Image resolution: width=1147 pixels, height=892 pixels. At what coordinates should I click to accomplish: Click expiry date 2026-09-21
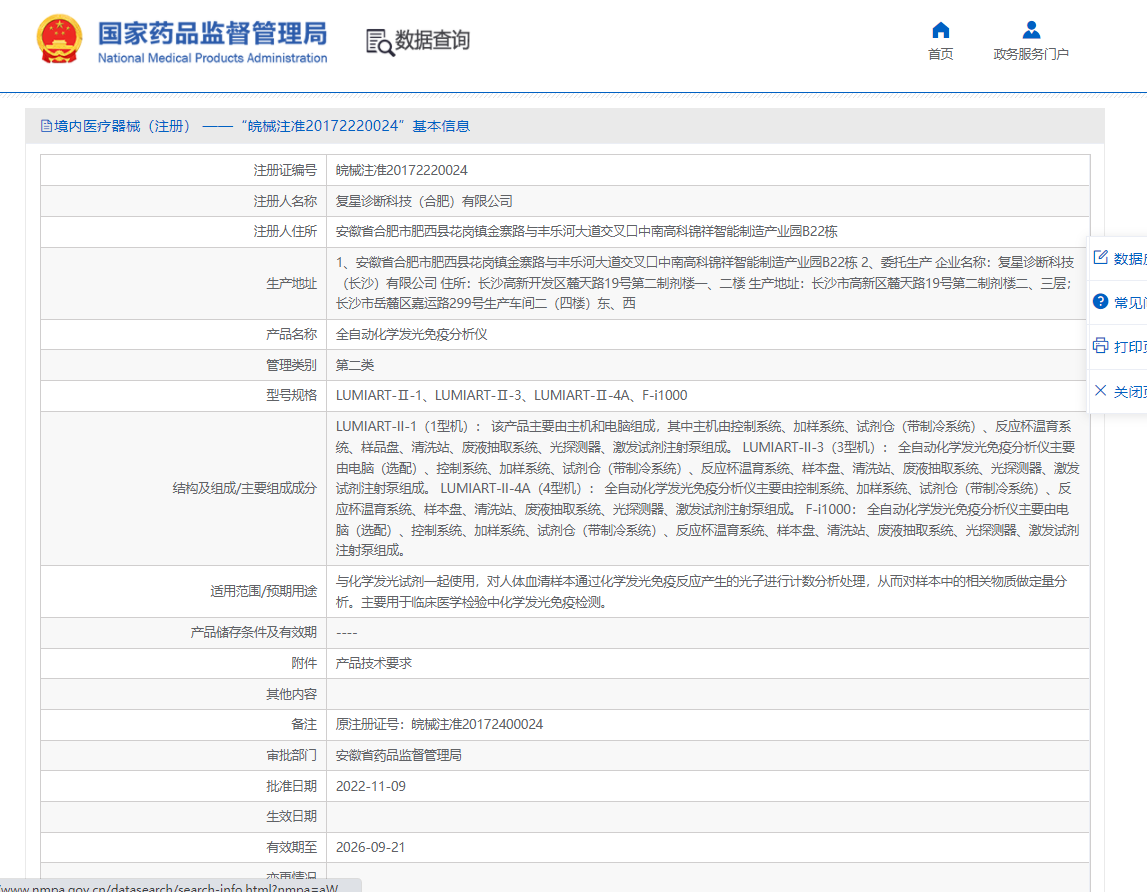tap(371, 847)
